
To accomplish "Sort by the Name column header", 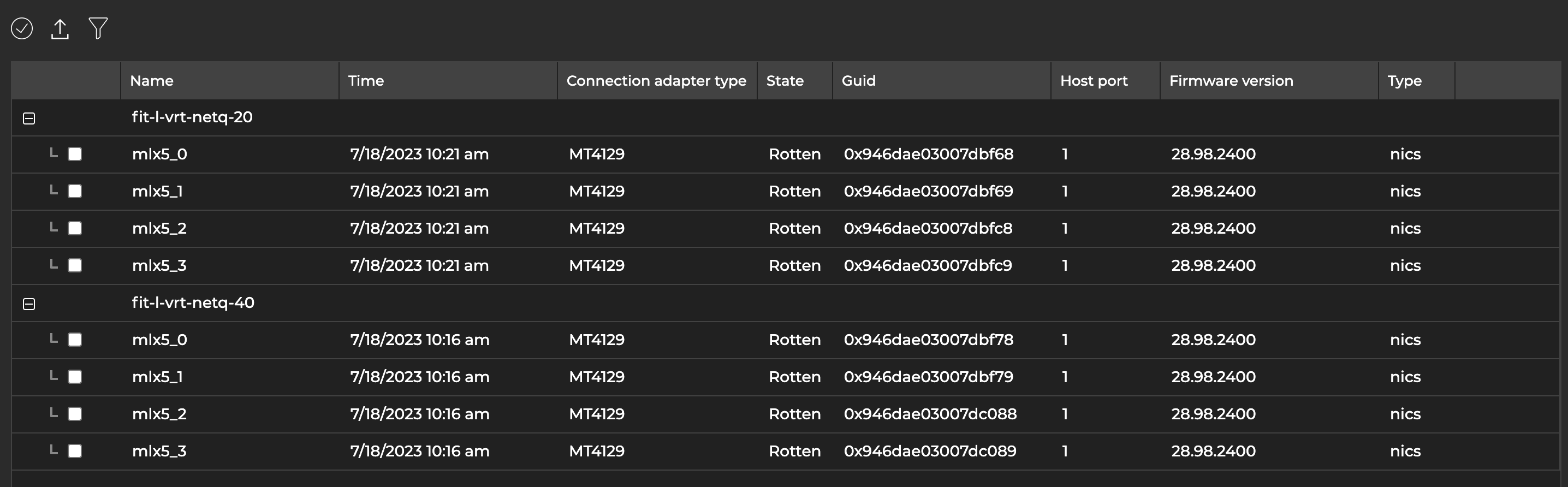I will click(152, 80).
